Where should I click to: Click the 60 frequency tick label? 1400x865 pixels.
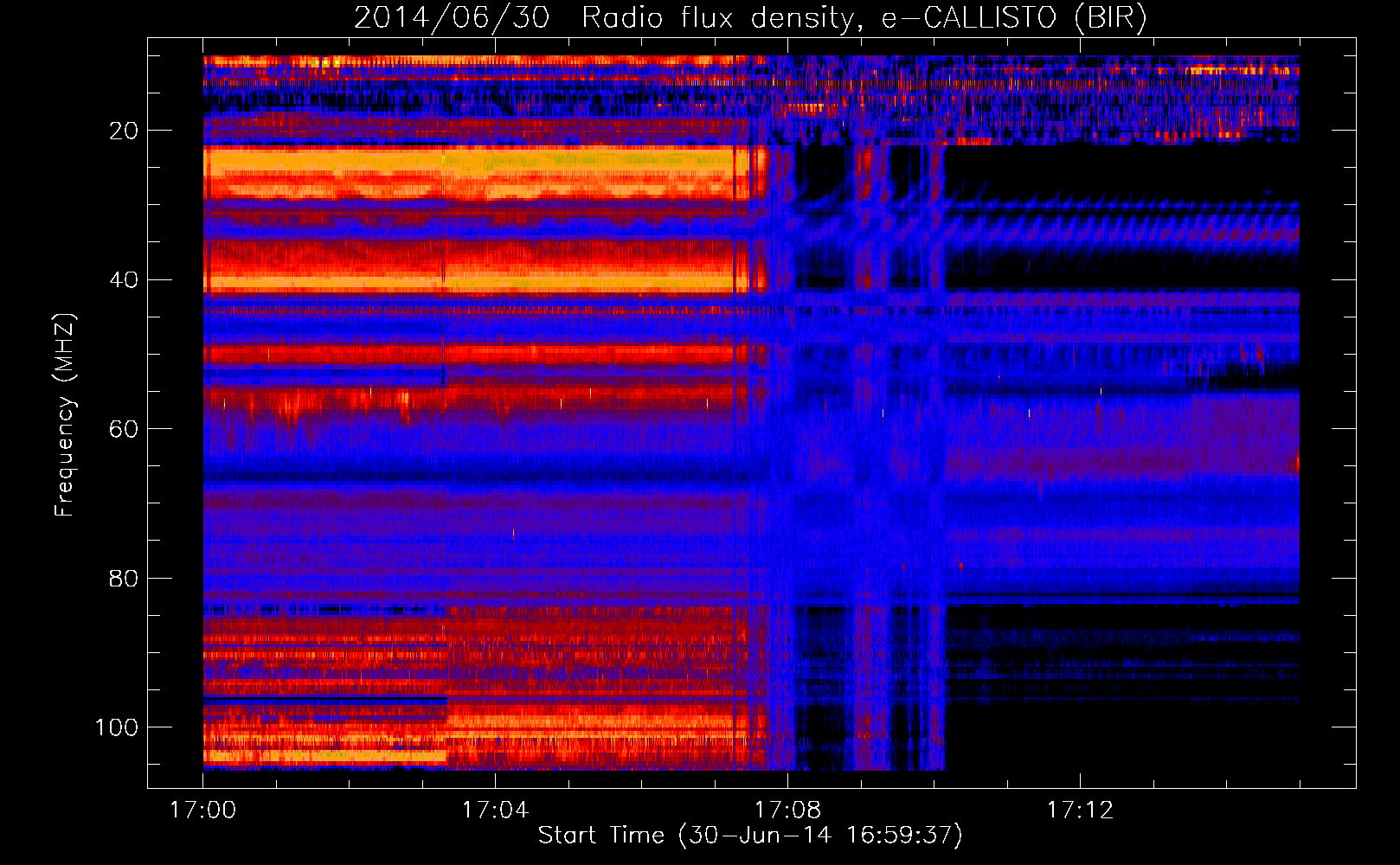coord(124,429)
